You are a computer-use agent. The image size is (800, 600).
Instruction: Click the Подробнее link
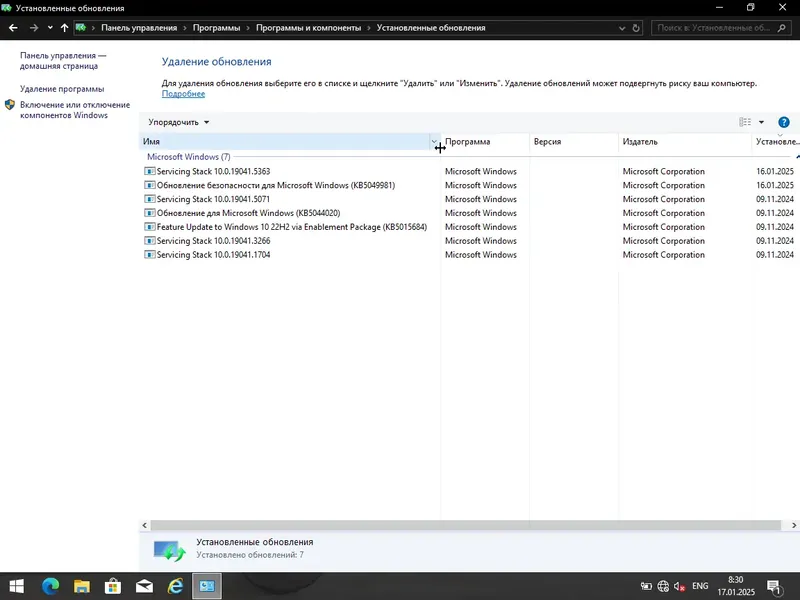[x=184, y=93]
